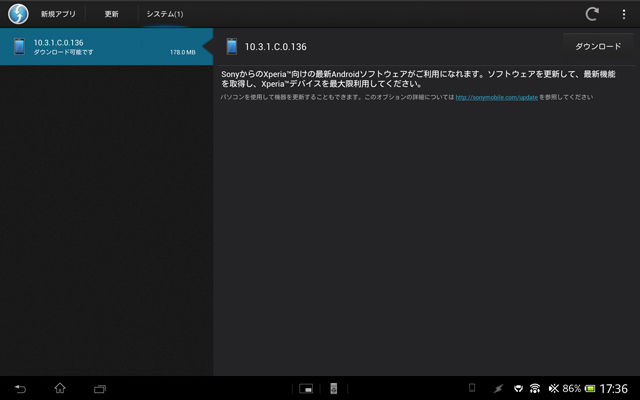This screenshot has height=400, width=640.
Task: Click the Sony Xperia description paragraph
Action: [418, 79]
